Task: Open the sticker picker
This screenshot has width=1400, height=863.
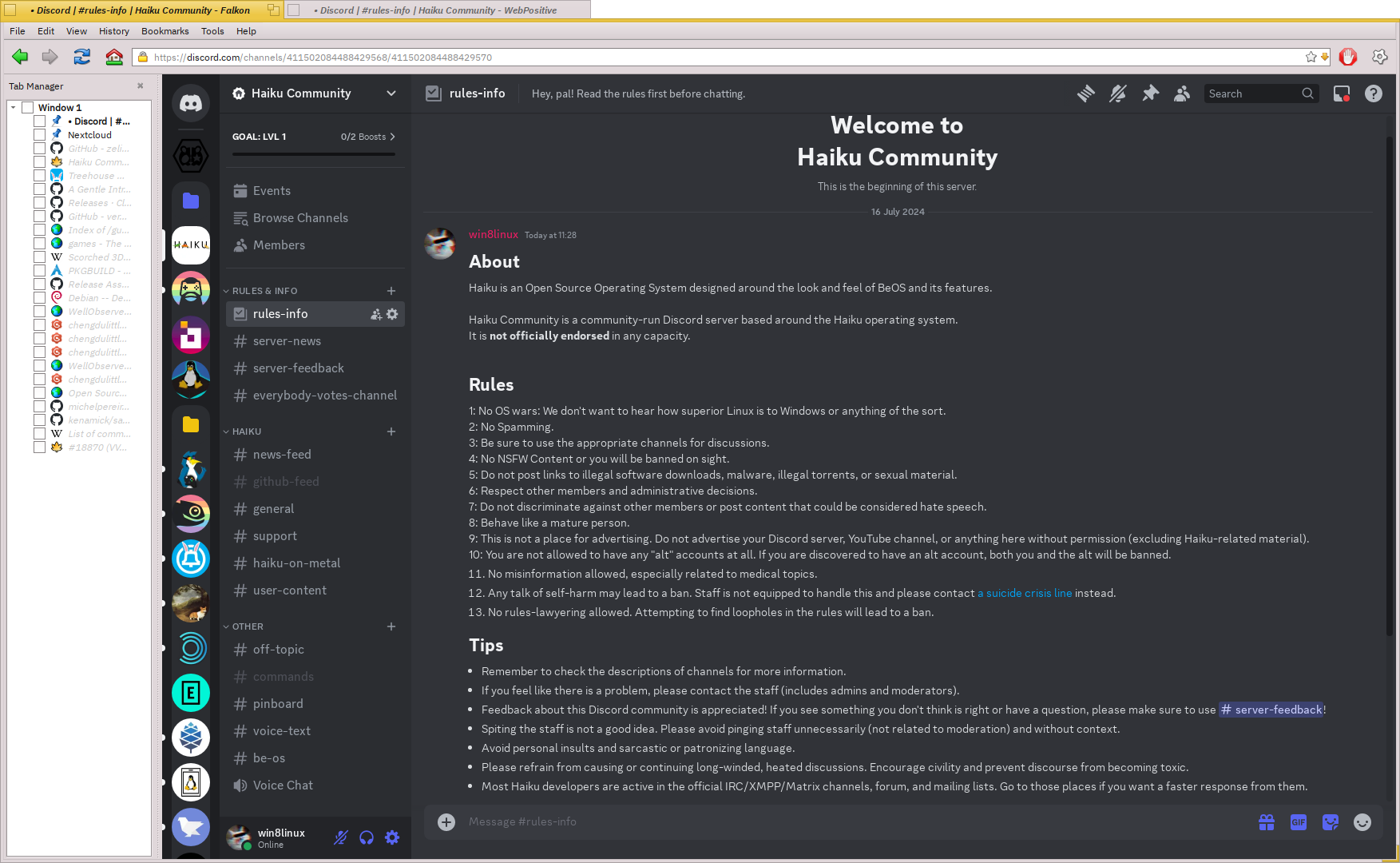Action: [1331, 822]
